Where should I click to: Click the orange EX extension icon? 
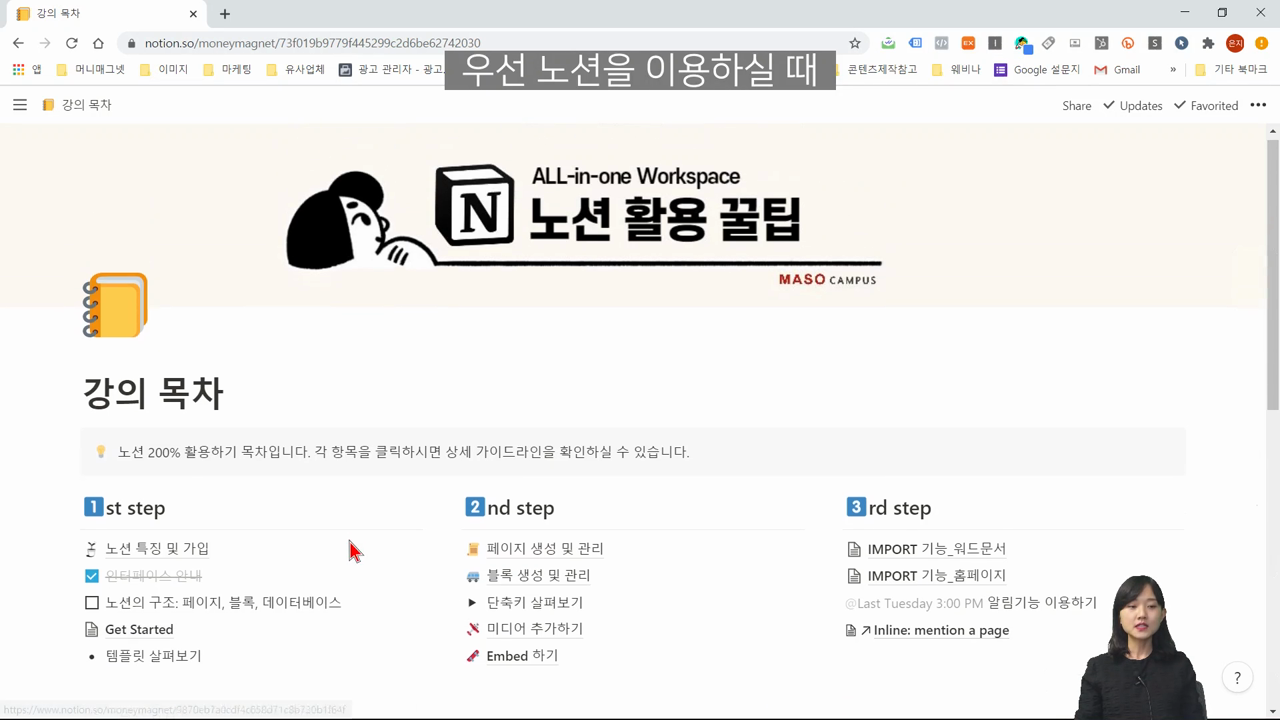click(x=968, y=43)
